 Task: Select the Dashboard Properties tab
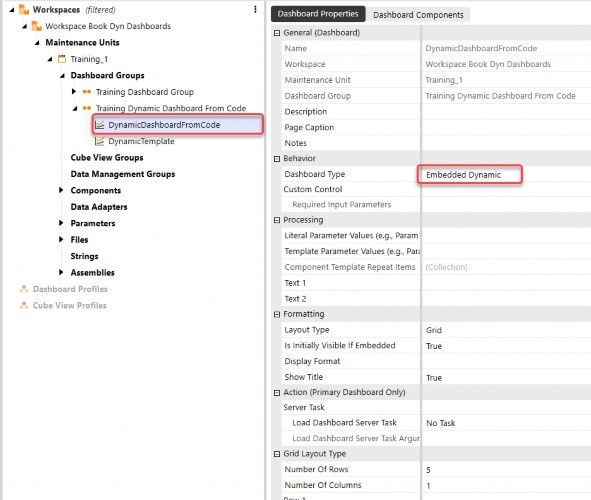point(318,14)
